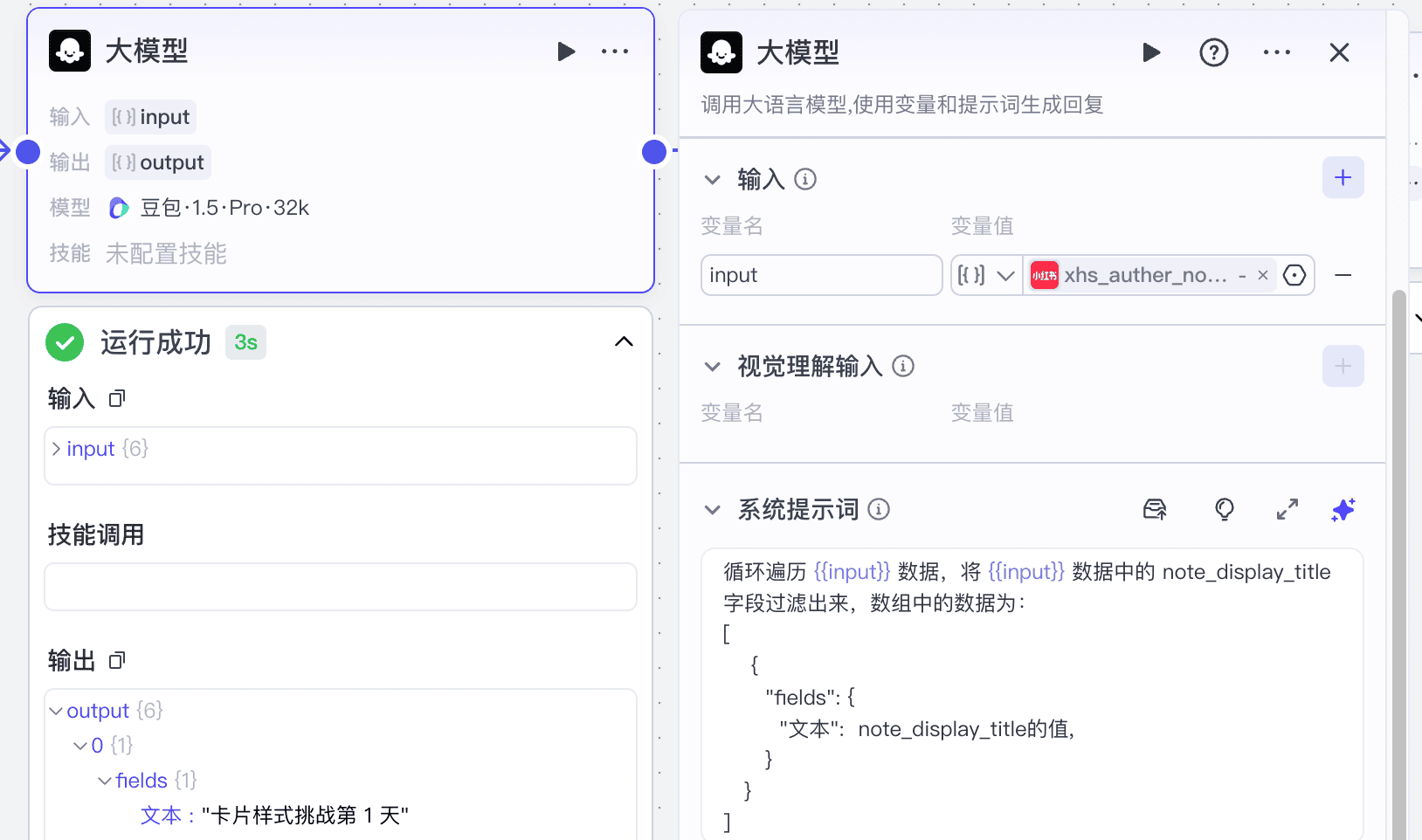Open the panel's more options menu

1277,52
